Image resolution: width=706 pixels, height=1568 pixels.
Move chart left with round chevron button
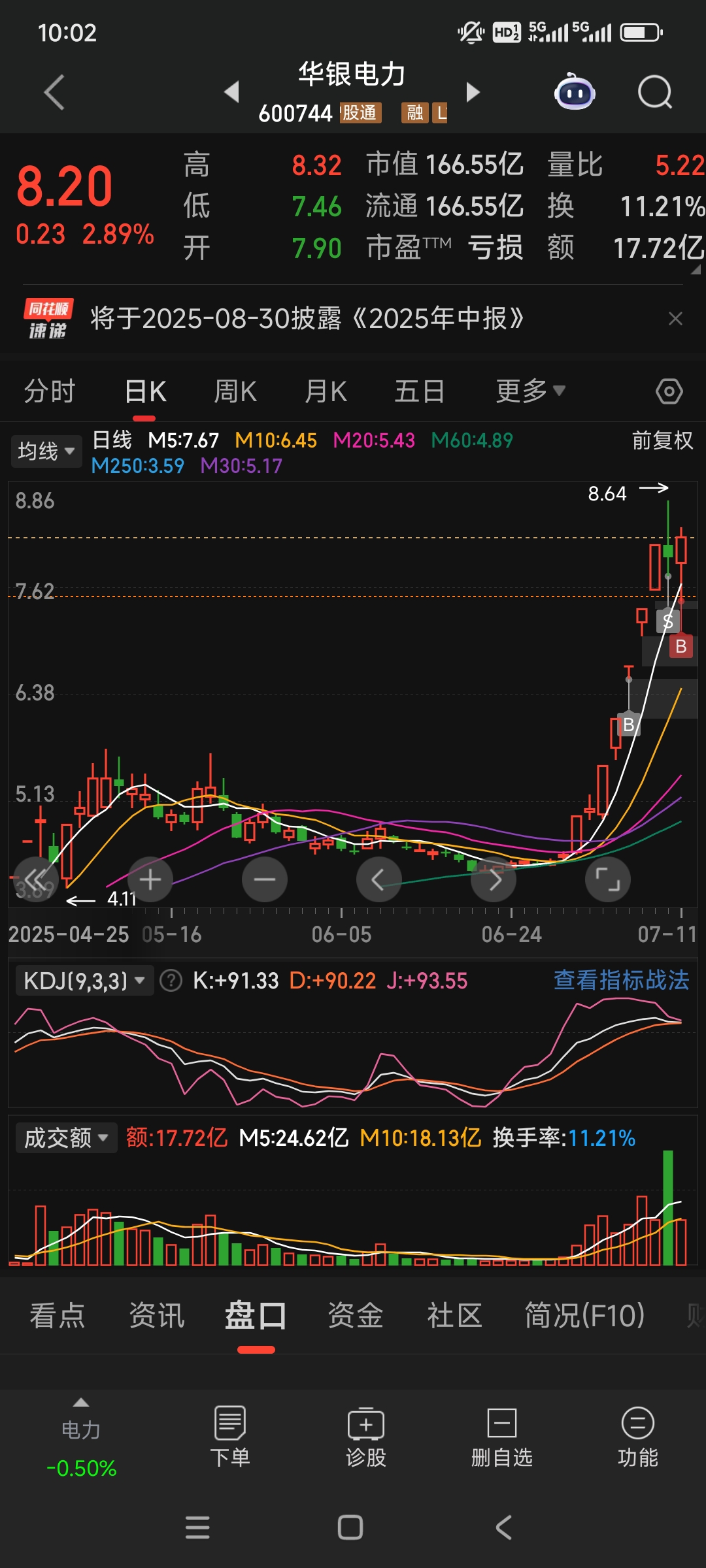[x=379, y=879]
